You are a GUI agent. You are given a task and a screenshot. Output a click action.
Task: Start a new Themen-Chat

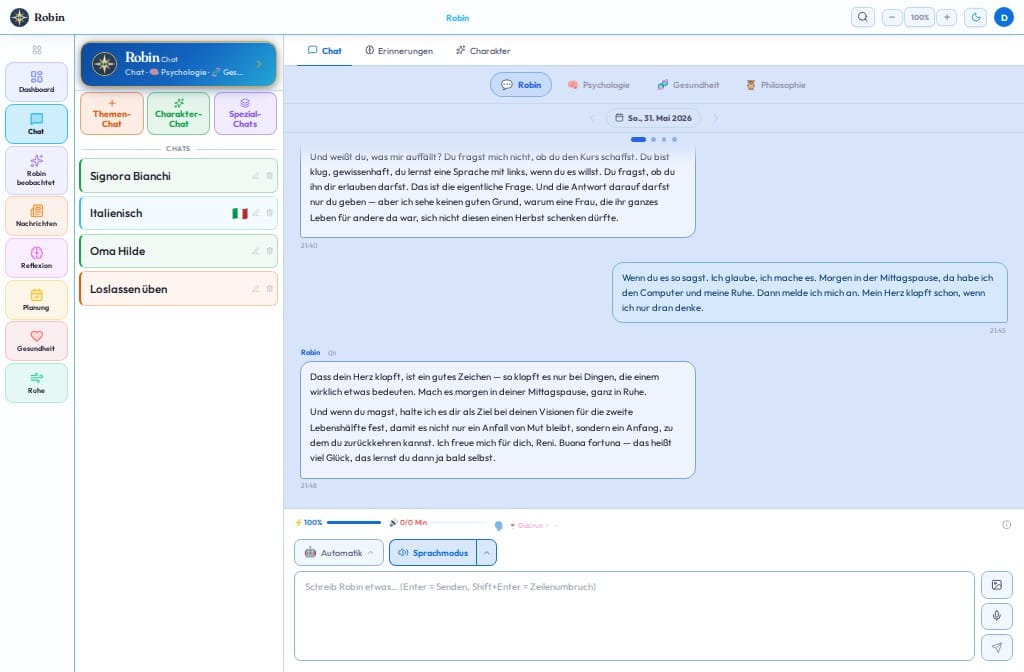pyautogui.click(x=112, y=114)
